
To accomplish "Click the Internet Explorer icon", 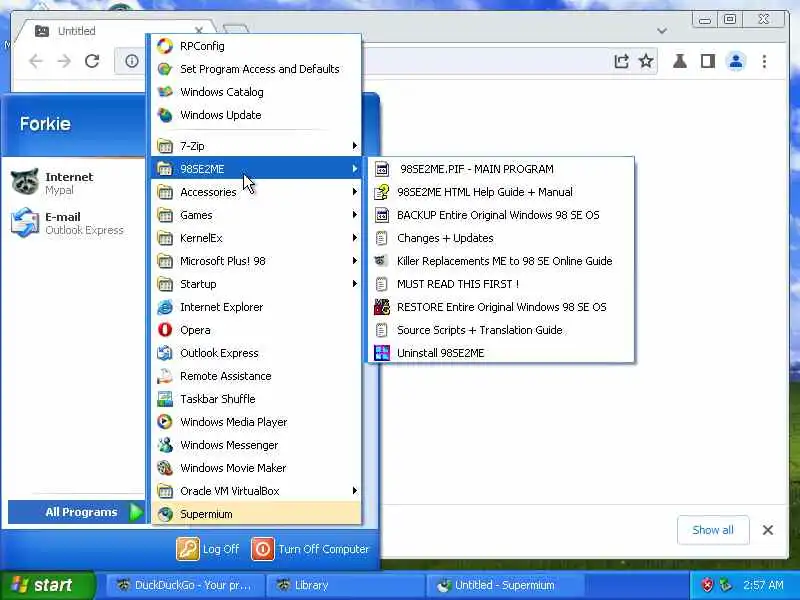I will [165, 307].
